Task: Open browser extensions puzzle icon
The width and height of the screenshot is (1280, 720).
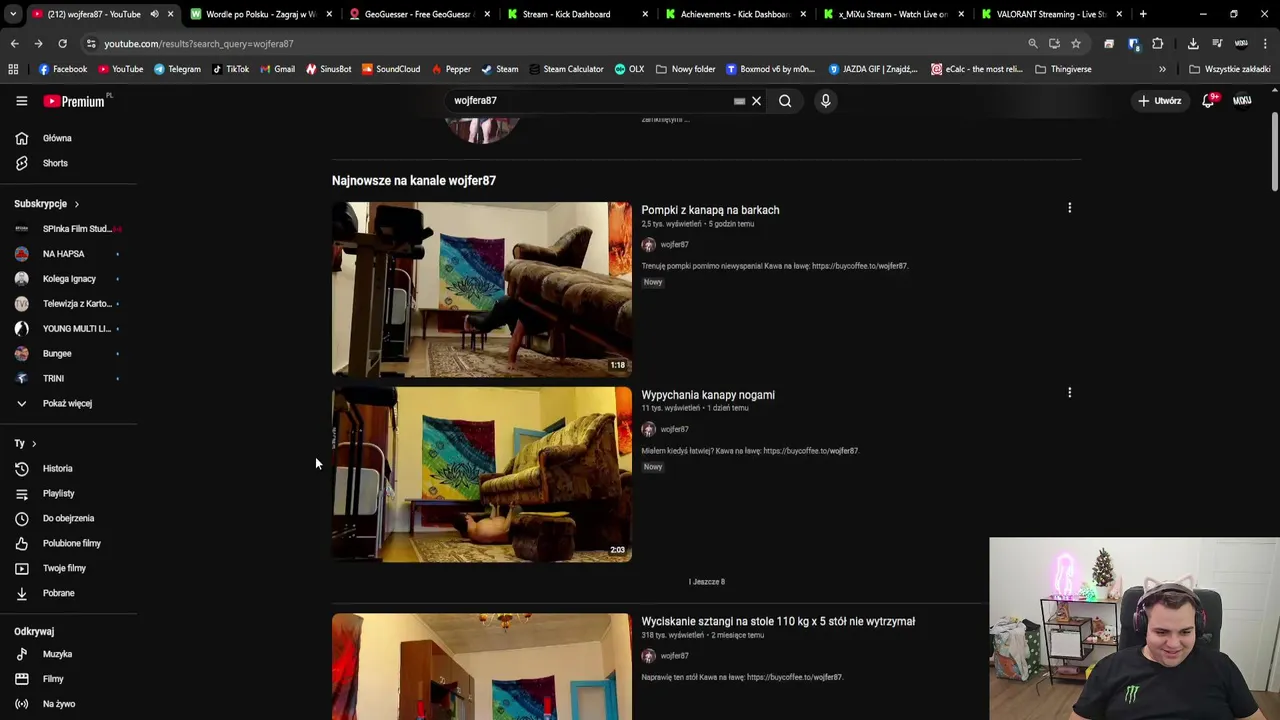Action: click(x=1157, y=44)
